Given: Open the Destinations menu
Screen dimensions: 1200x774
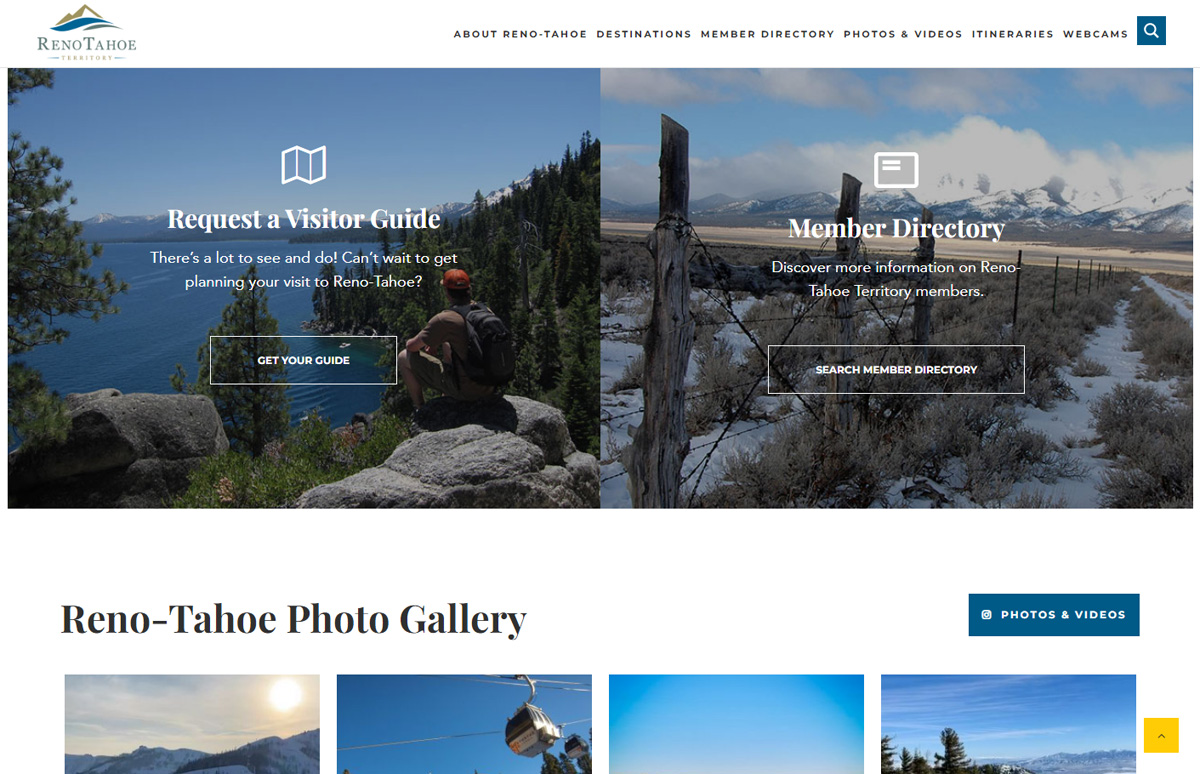Looking at the screenshot, I should pyautogui.click(x=644, y=34).
